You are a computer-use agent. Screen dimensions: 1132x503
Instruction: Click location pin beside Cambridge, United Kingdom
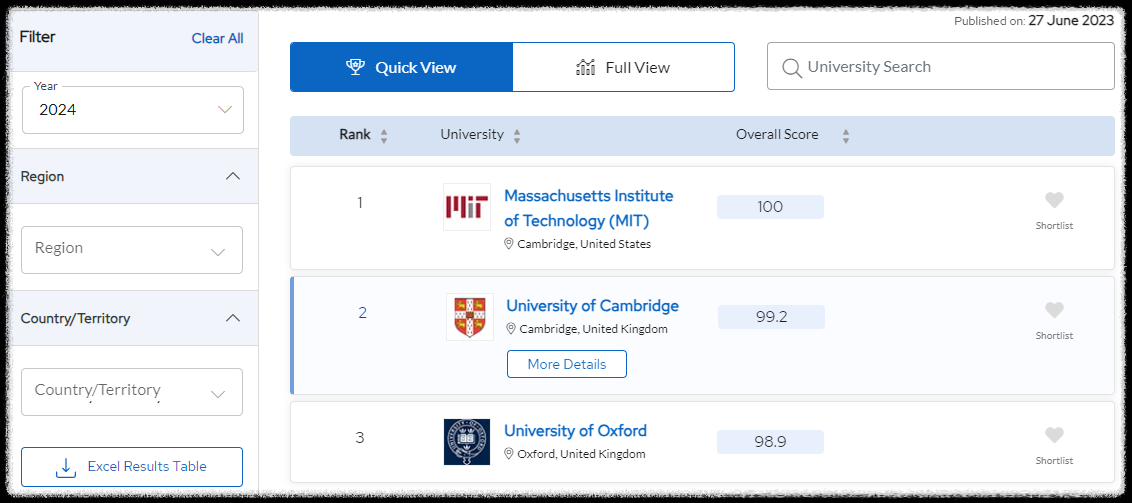pos(511,329)
